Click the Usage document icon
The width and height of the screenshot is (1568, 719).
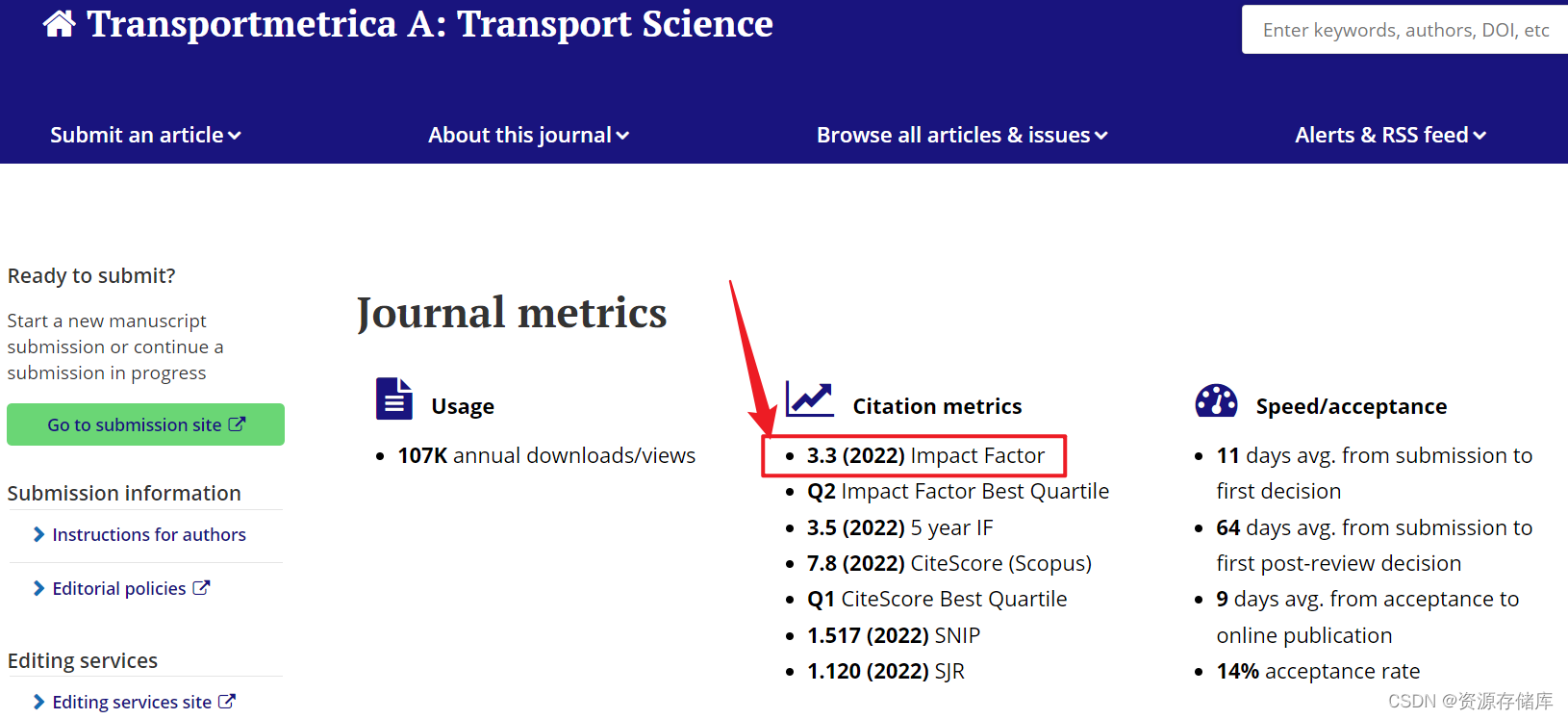392,398
